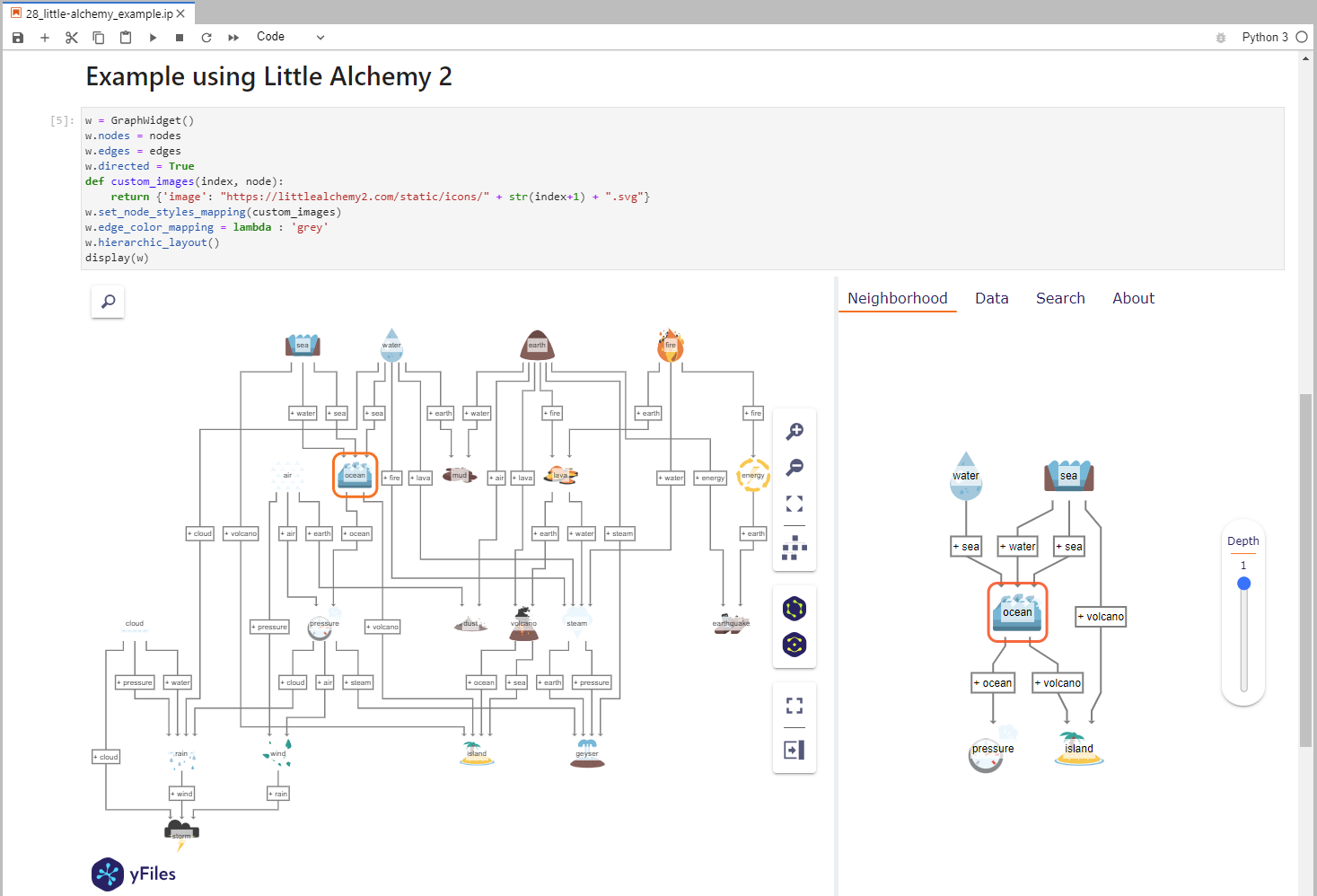Click the yFiles logo link

[133, 874]
